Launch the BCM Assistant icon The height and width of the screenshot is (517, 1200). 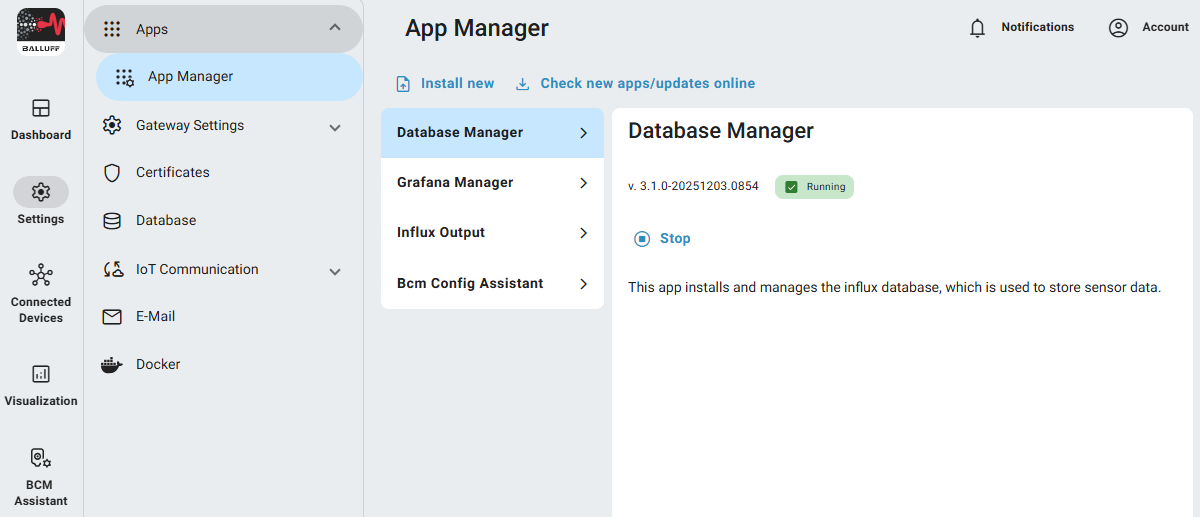coord(41,458)
